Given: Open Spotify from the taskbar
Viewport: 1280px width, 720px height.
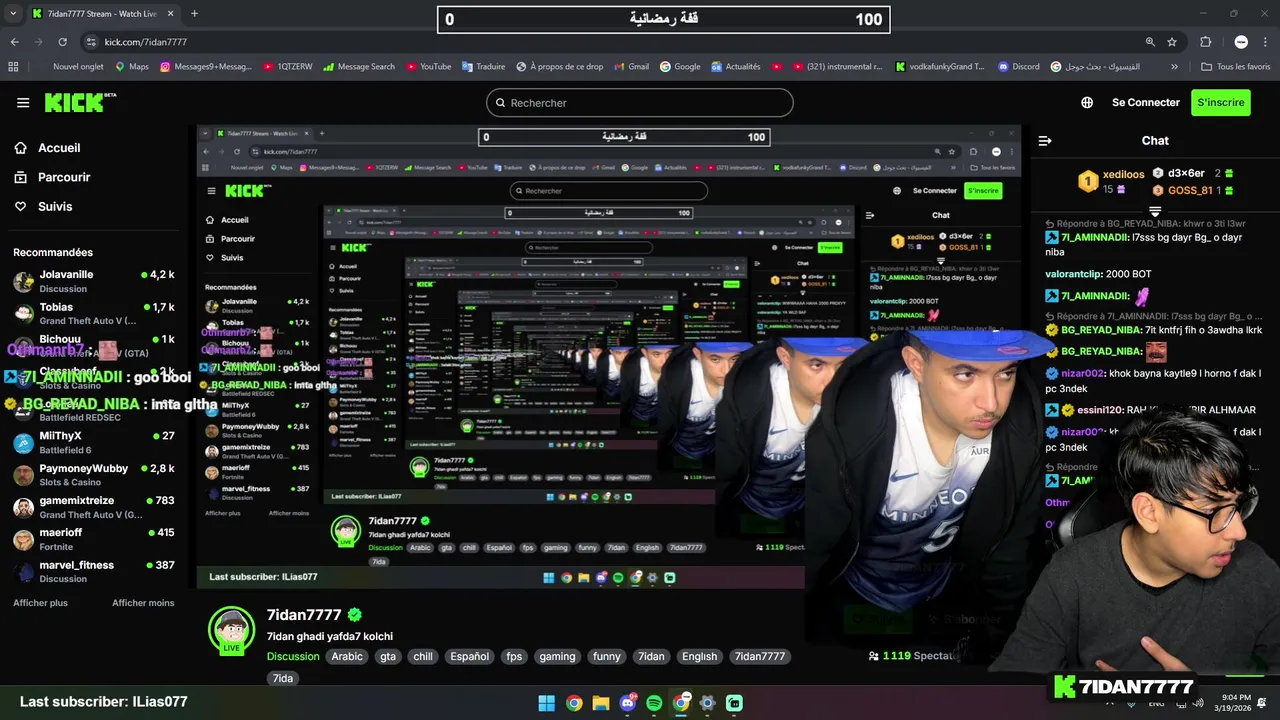Looking at the screenshot, I should pyautogui.click(x=654, y=703).
